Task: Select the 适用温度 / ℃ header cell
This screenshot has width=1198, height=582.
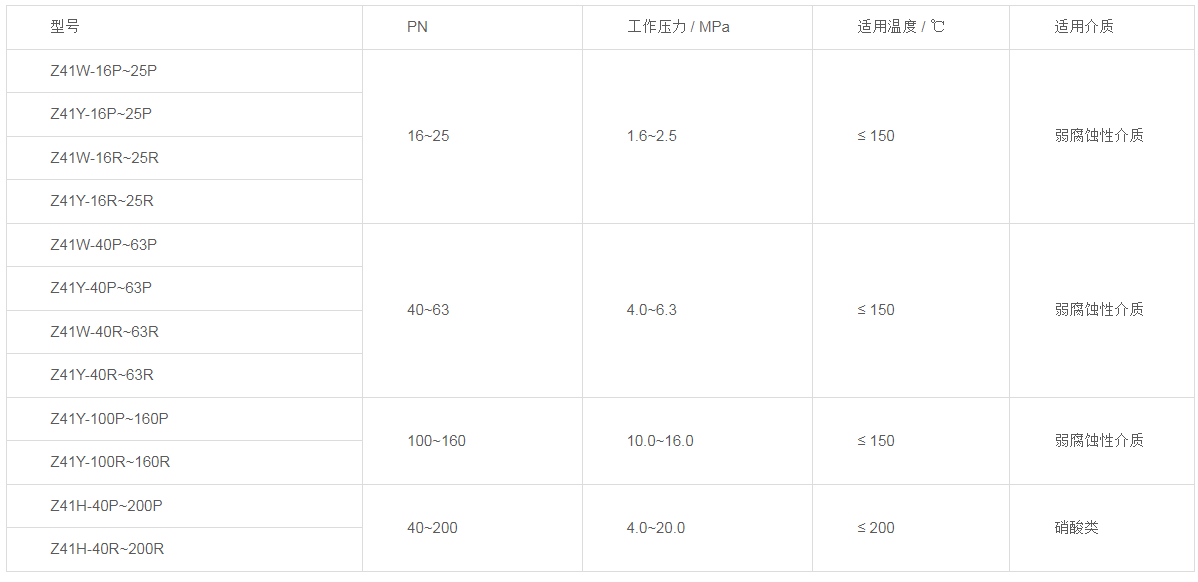Action: [x=900, y=27]
